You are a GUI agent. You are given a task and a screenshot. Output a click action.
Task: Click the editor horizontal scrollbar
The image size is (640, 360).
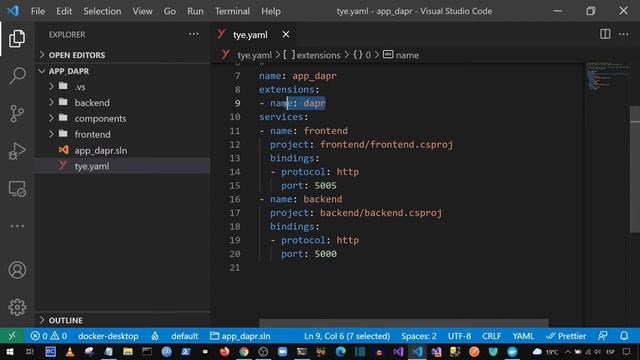403,323
